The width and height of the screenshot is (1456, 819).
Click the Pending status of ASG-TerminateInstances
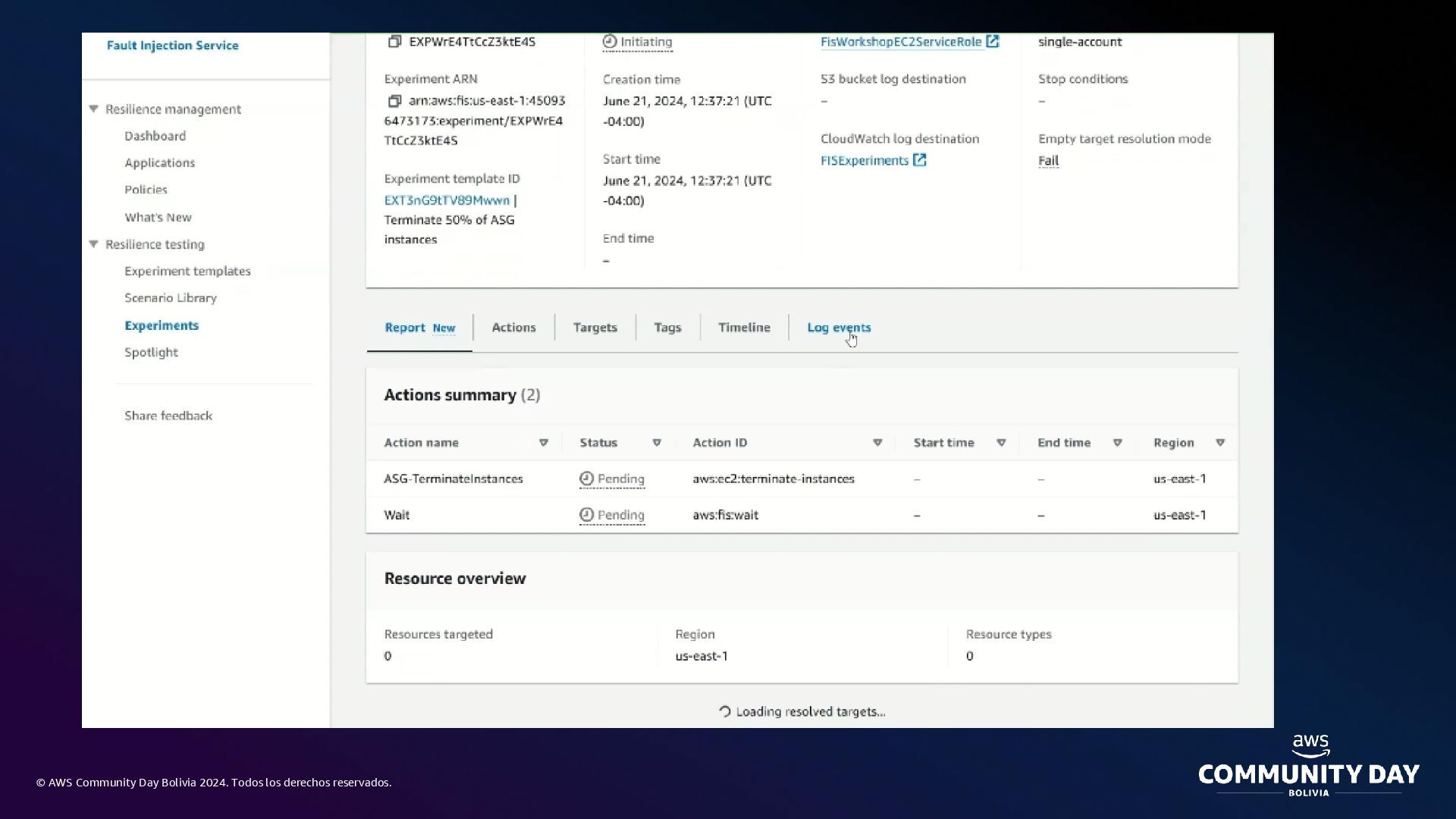tap(613, 479)
